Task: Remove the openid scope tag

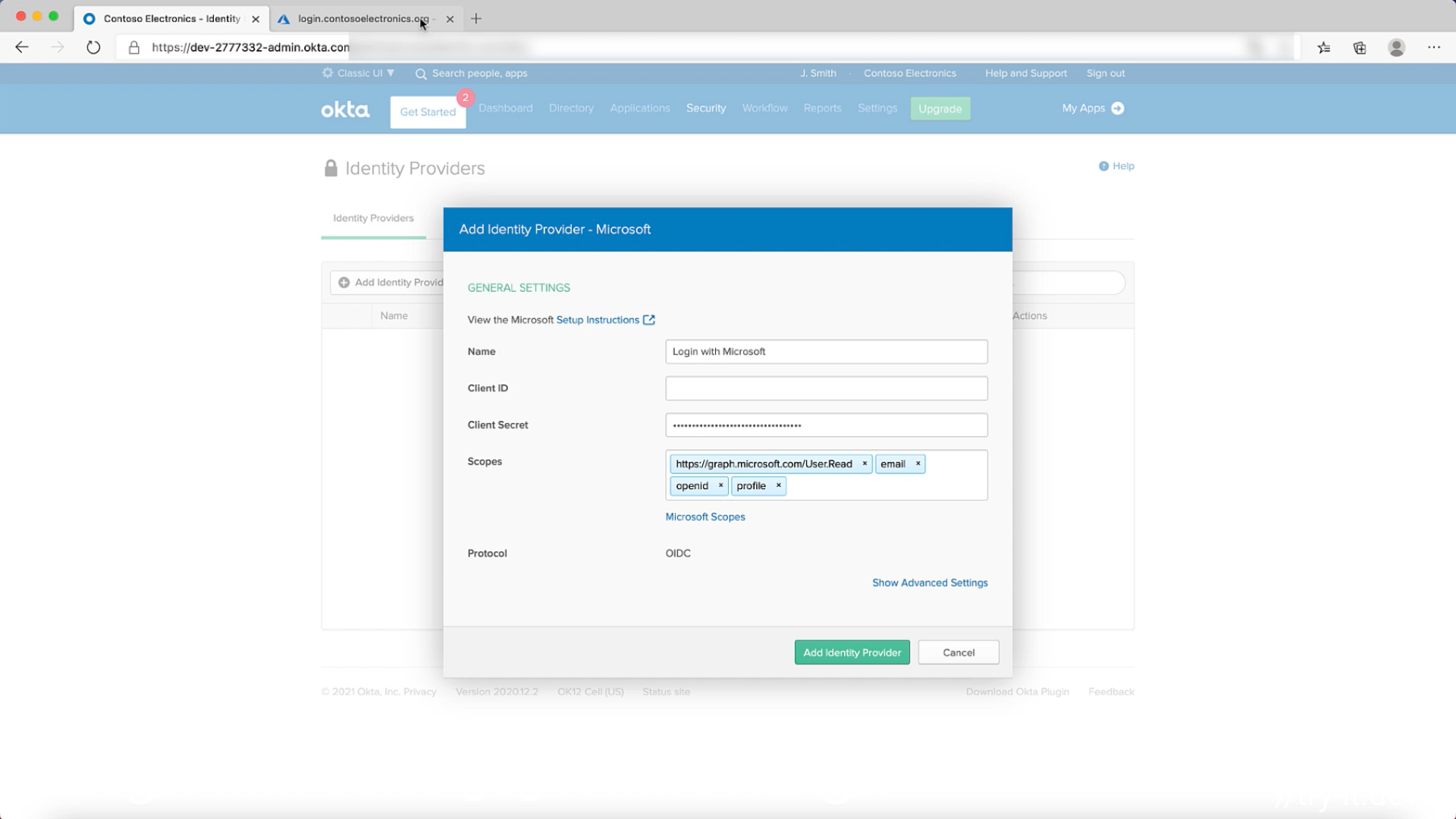Action: click(720, 485)
